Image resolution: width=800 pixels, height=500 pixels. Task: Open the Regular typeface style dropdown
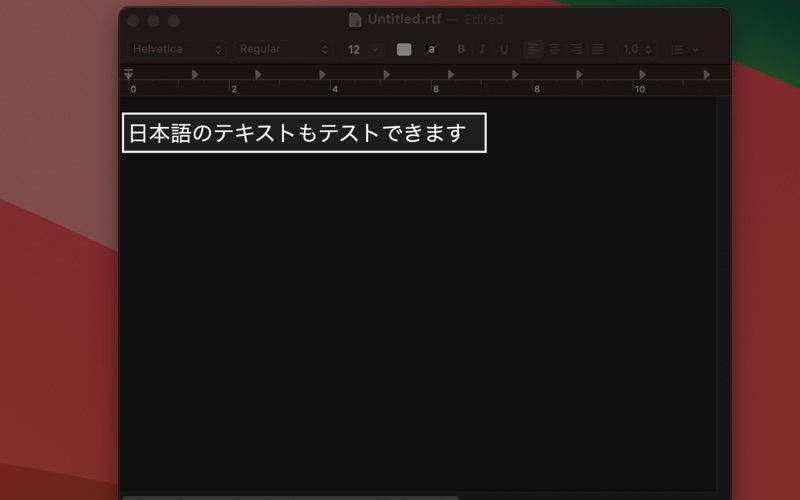click(x=284, y=49)
